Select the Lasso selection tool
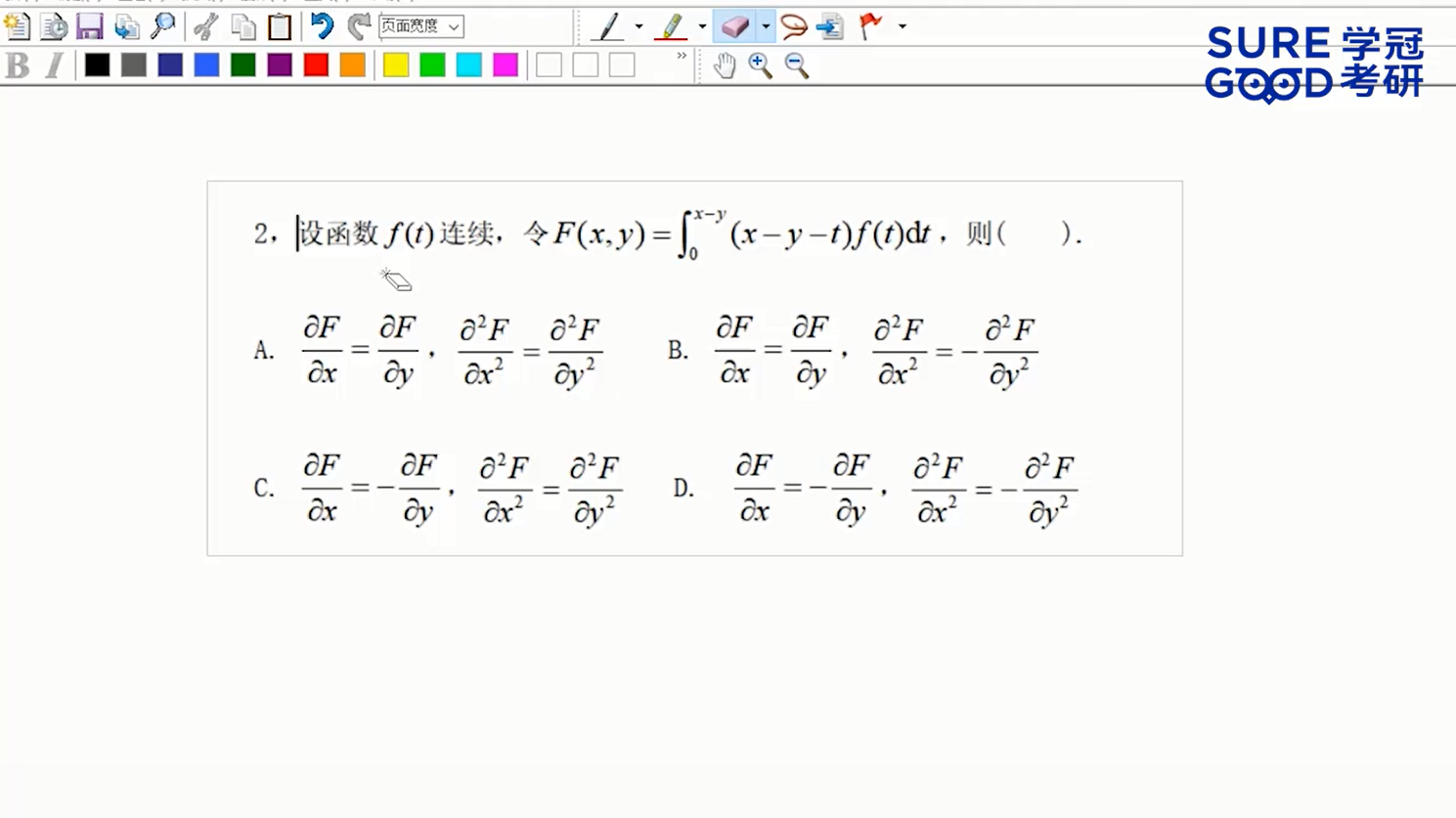The image size is (1456, 818). [794, 26]
